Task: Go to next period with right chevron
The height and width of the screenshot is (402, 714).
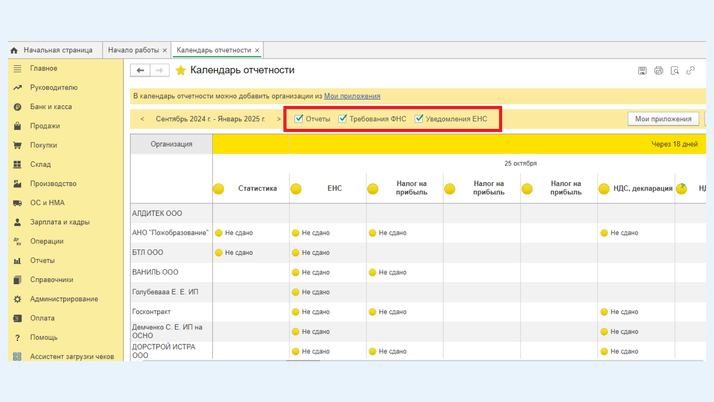Action: (x=279, y=119)
